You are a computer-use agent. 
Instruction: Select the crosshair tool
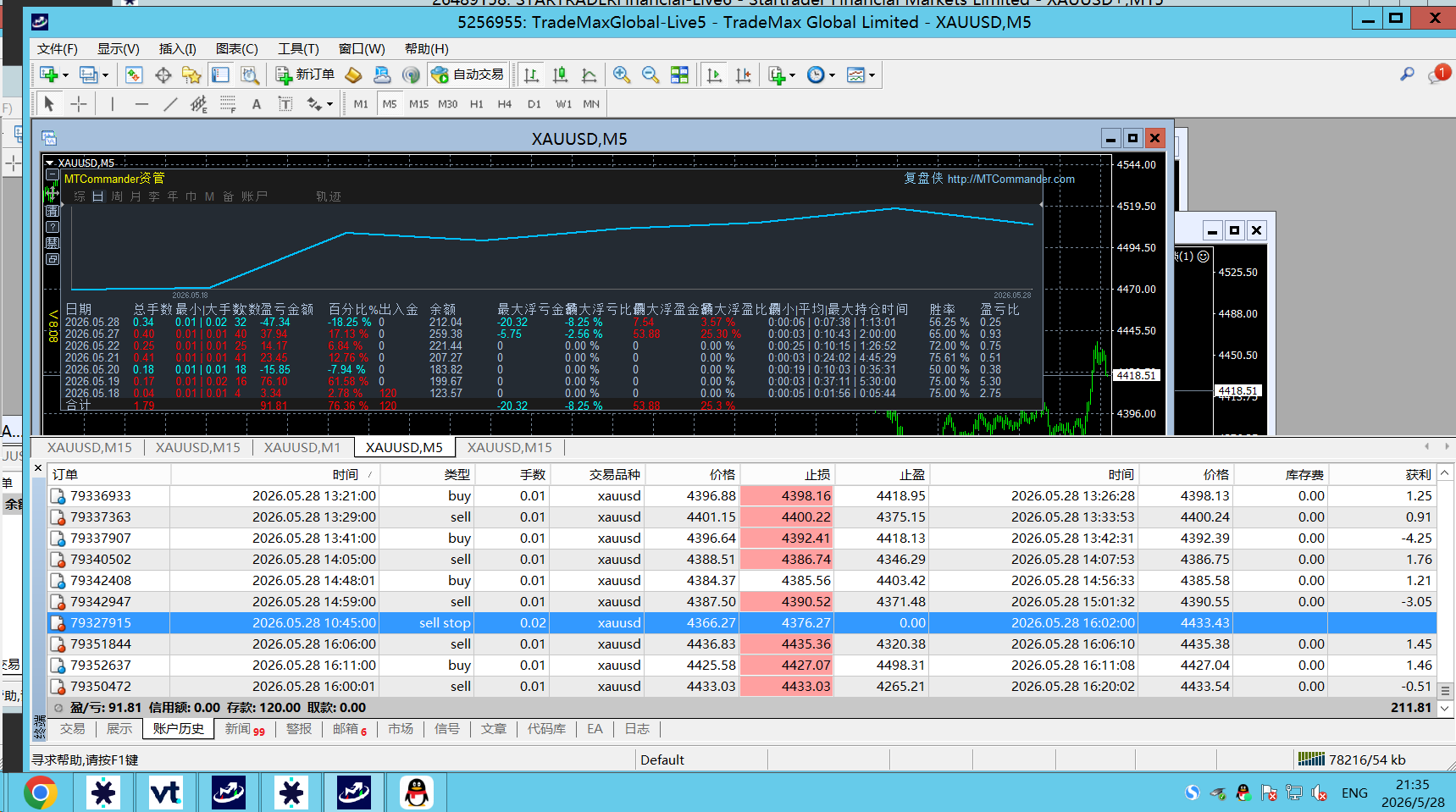78,103
